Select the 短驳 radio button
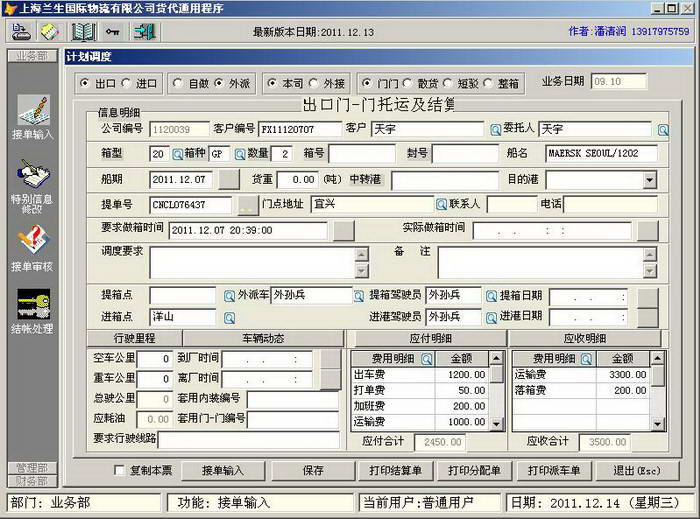700x519 pixels. click(447, 83)
